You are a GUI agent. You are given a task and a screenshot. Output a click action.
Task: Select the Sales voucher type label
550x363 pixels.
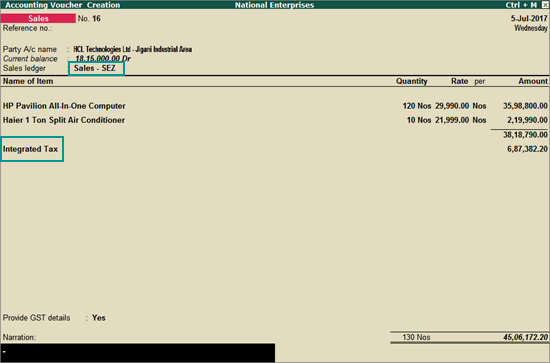pyautogui.click(x=38, y=18)
